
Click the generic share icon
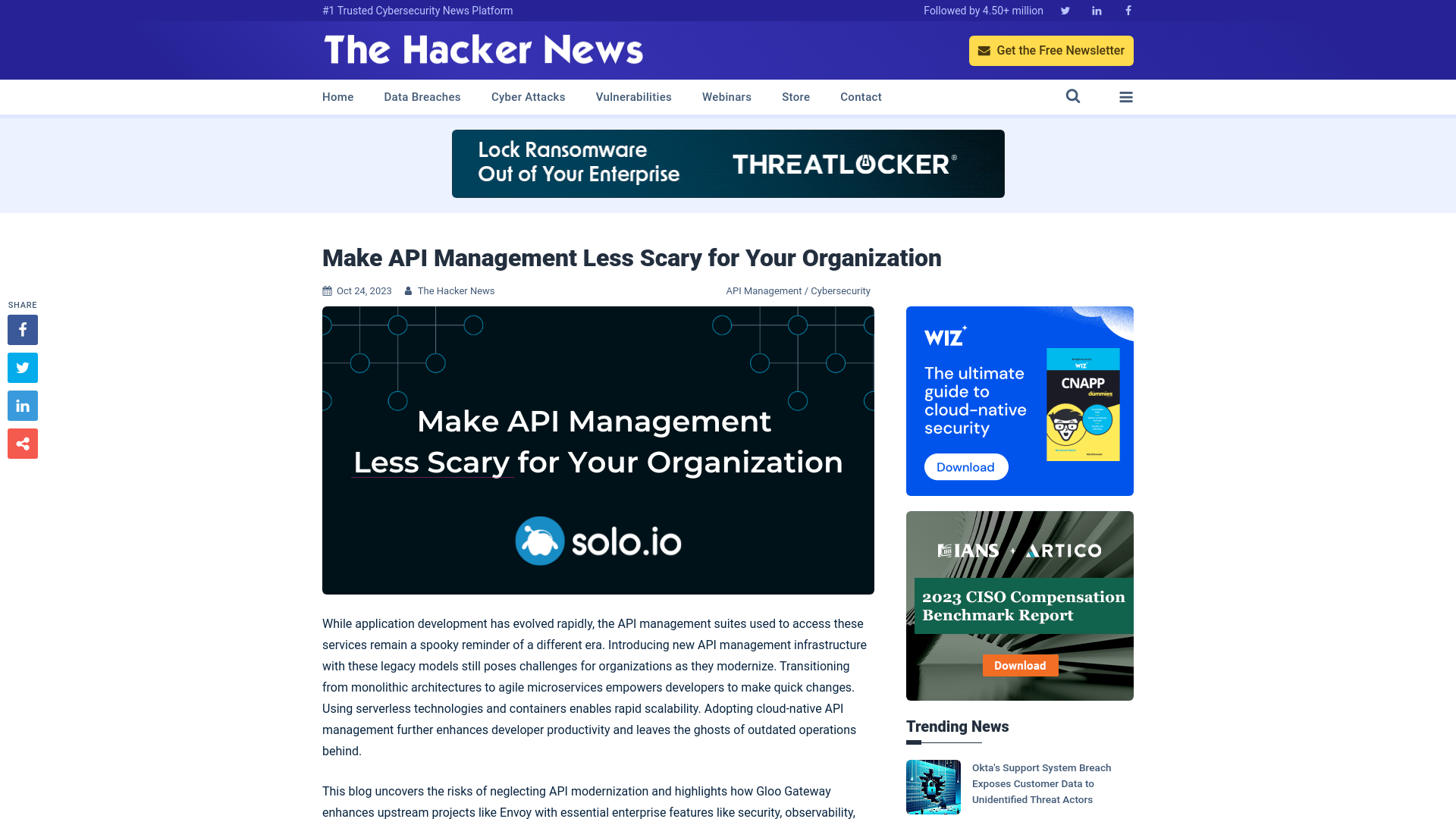tap(22, 443)
